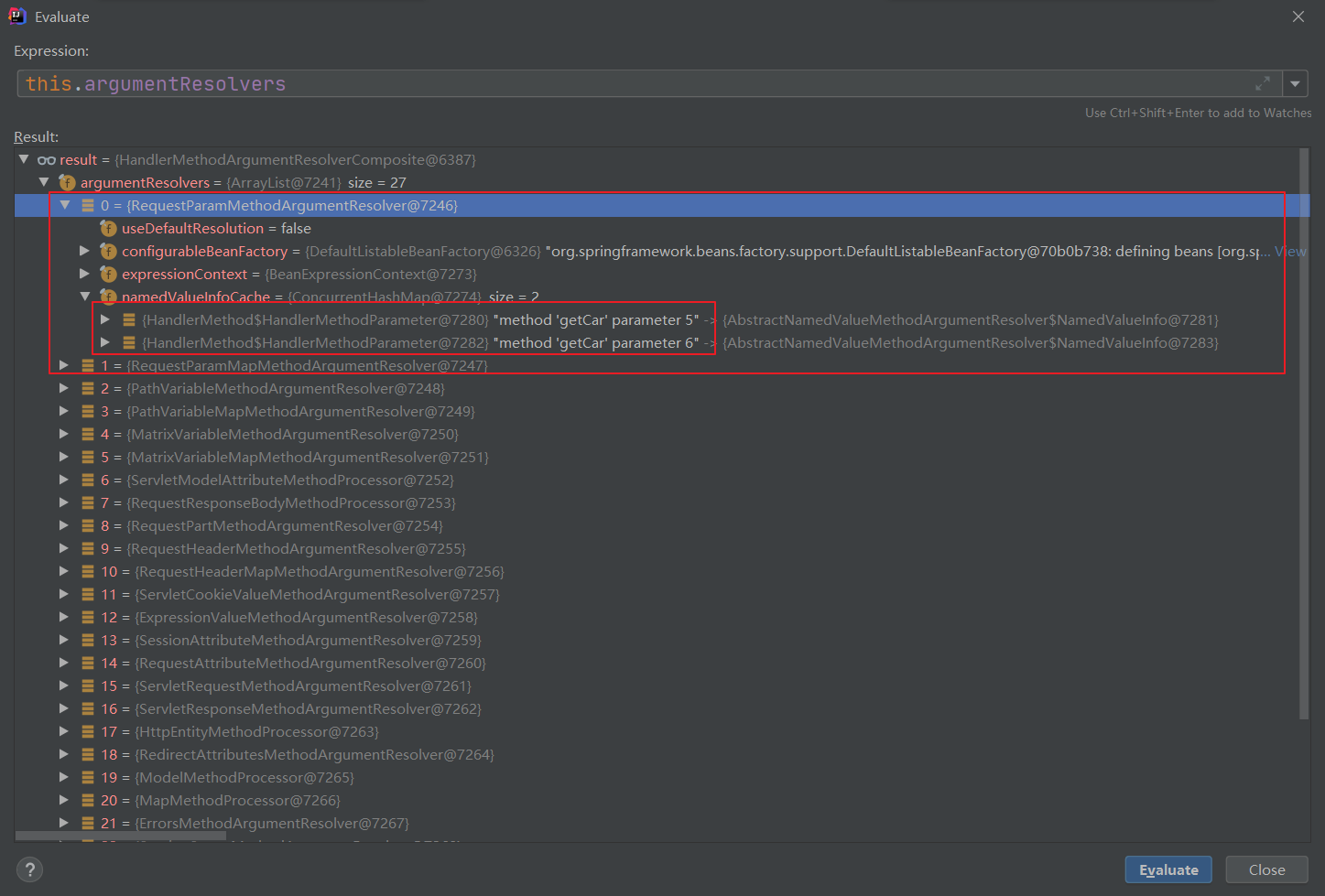Click the result watch glasses icon
This screenshot has height=896, width=1325.
coord(46,159)
